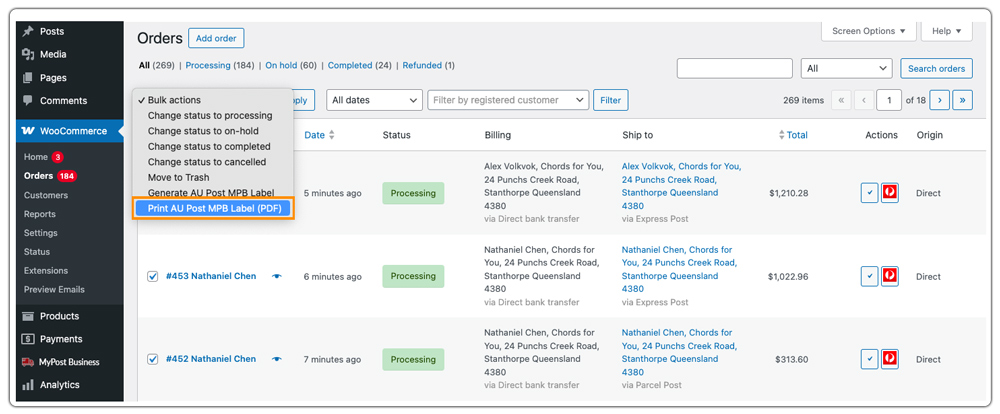Go to the next page of orders
The height and width of the screenshot is (414, 1000).
[939, 100]
